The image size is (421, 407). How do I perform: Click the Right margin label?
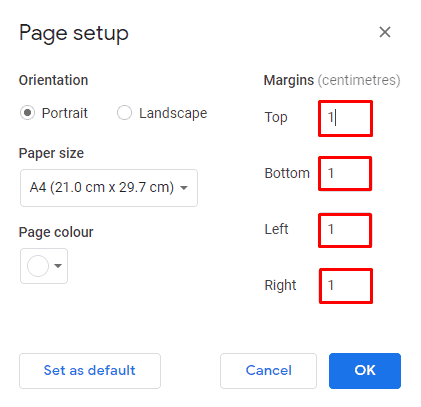[x=280, y=286]
